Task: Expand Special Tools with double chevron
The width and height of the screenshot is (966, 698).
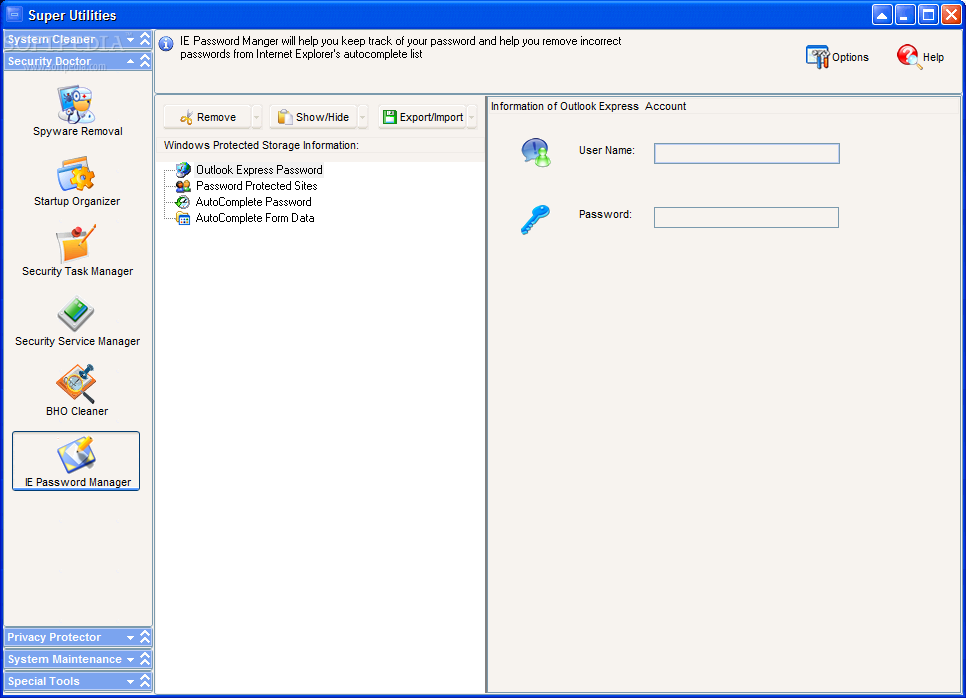Action: pos(145,681)
